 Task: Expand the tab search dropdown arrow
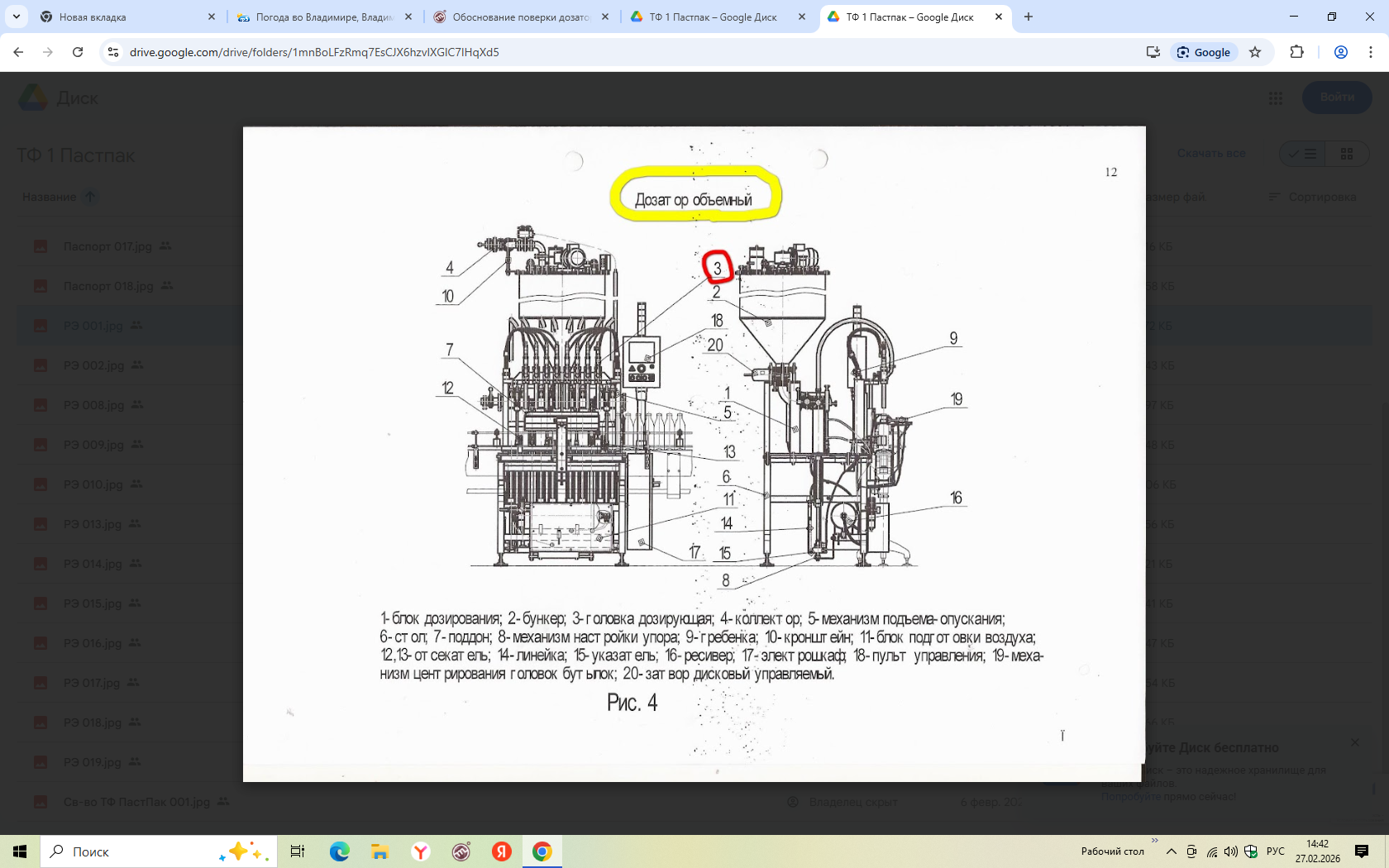(17, 17)
